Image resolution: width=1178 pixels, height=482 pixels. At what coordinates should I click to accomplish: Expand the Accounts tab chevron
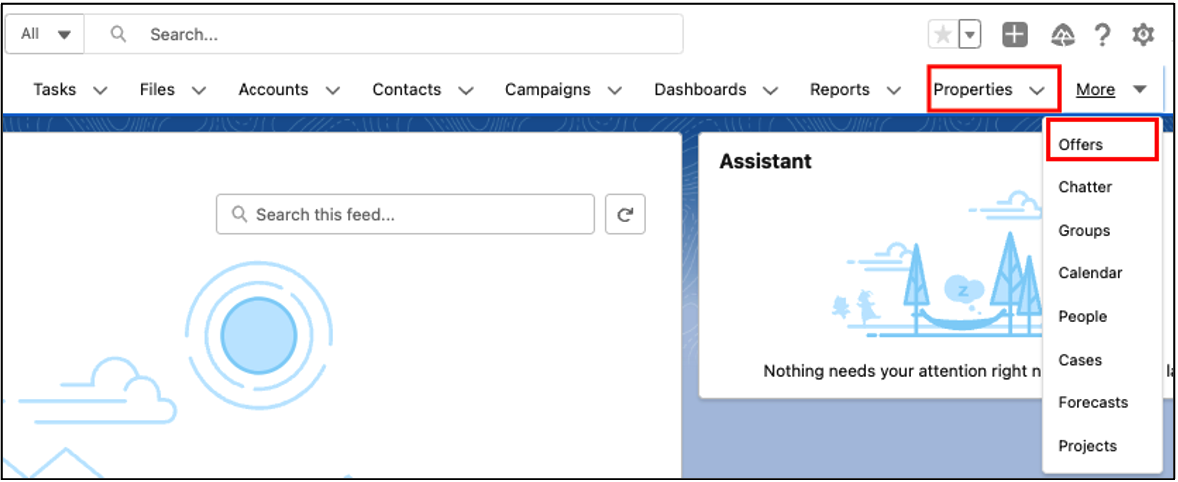(333, 90)
